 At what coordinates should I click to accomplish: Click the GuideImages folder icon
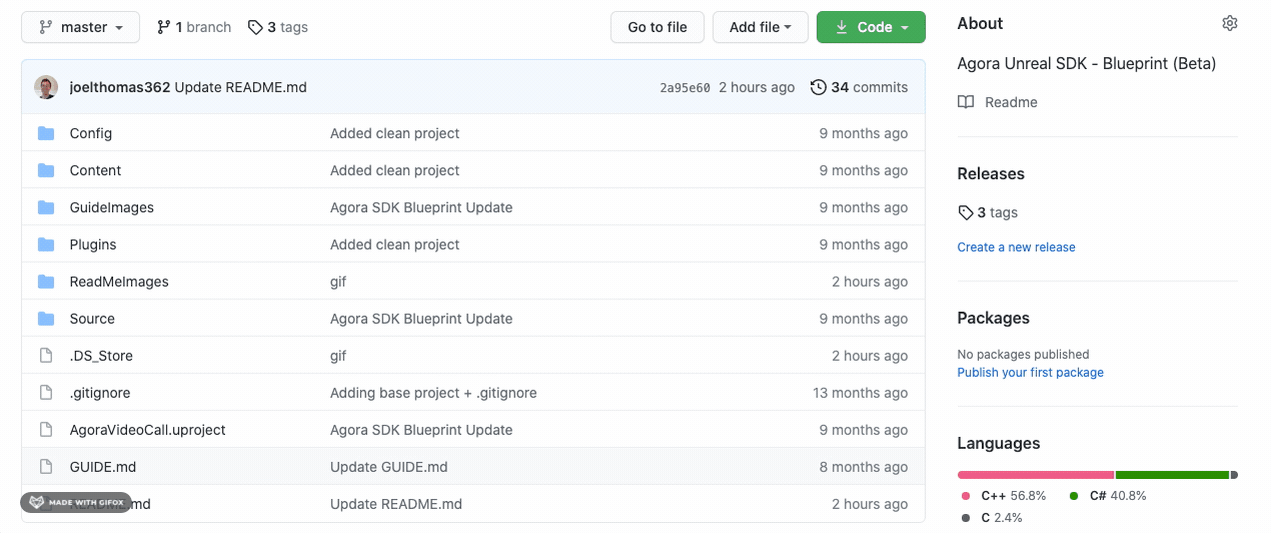coord(46,207)
